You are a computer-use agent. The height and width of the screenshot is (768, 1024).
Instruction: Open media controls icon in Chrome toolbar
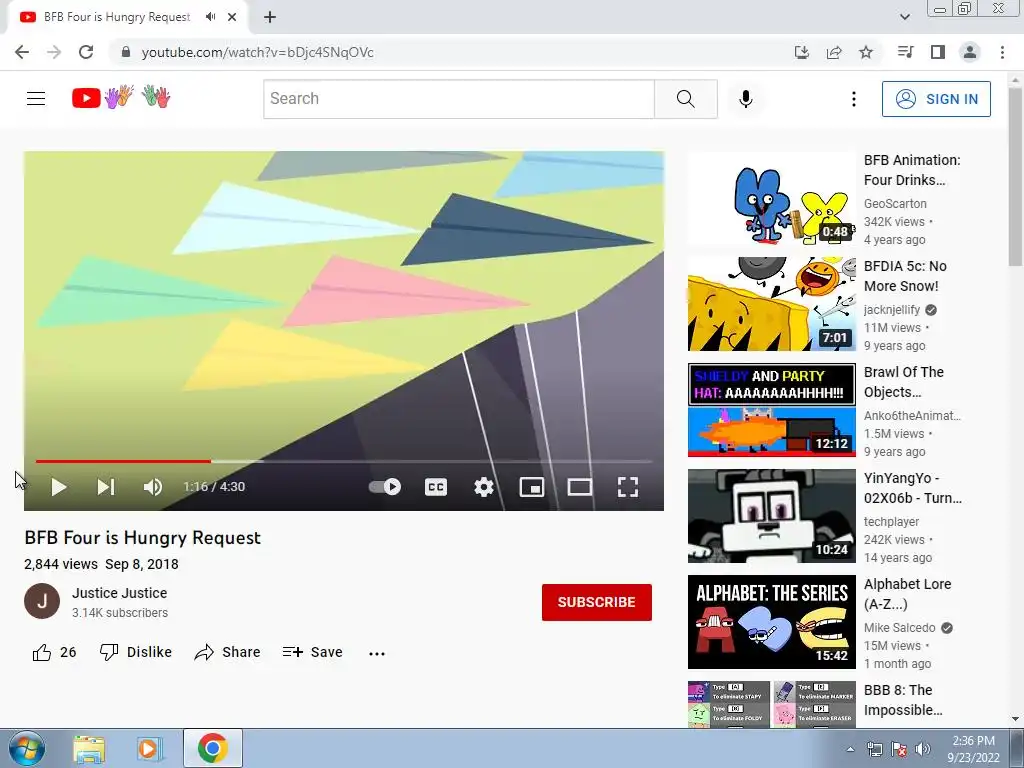[905, 52]
